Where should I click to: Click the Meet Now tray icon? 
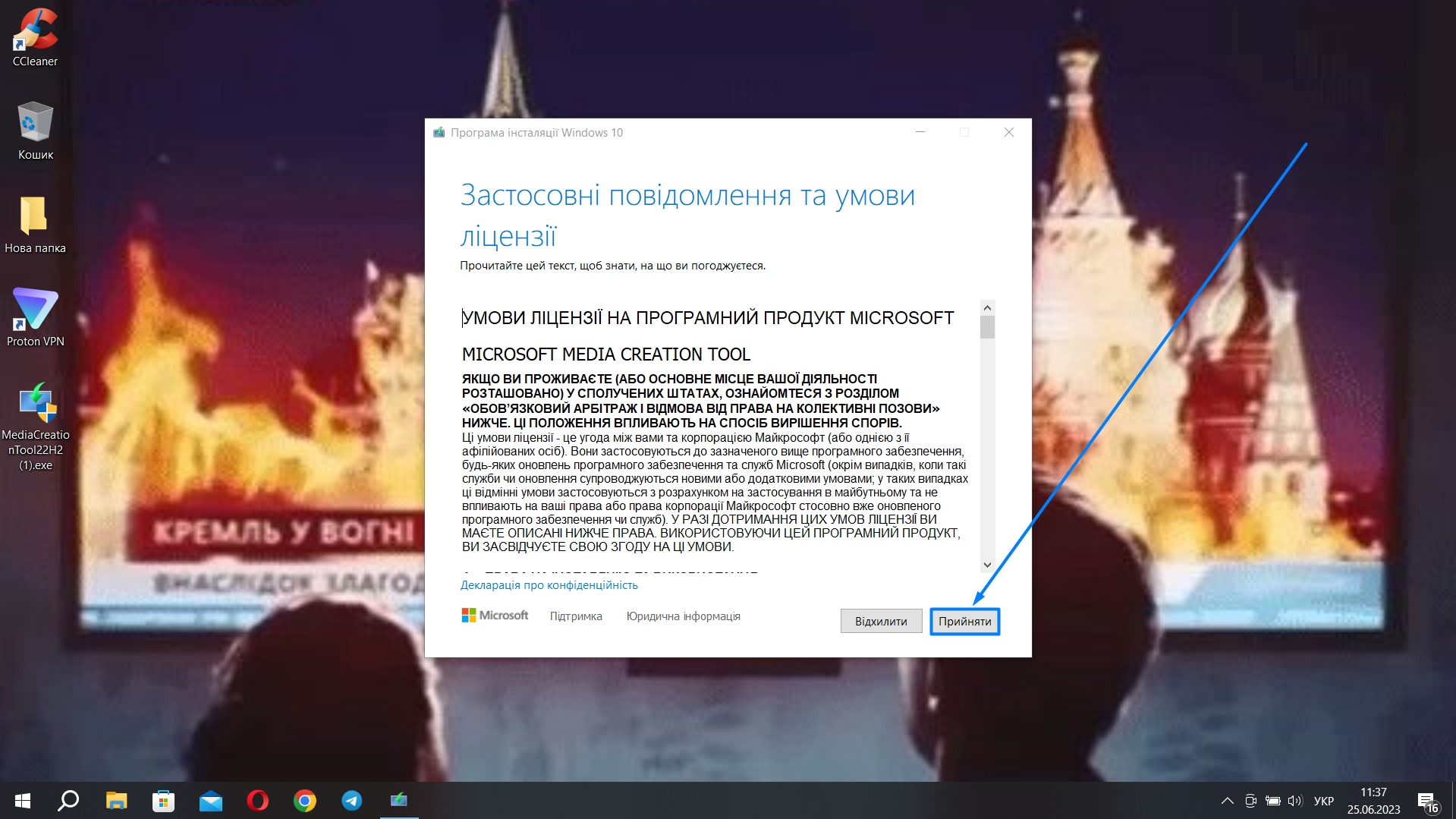[x=1250, y=801]
